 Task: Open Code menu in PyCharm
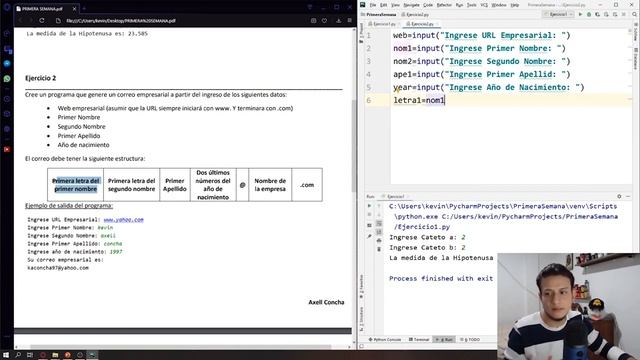pos(428,5)
